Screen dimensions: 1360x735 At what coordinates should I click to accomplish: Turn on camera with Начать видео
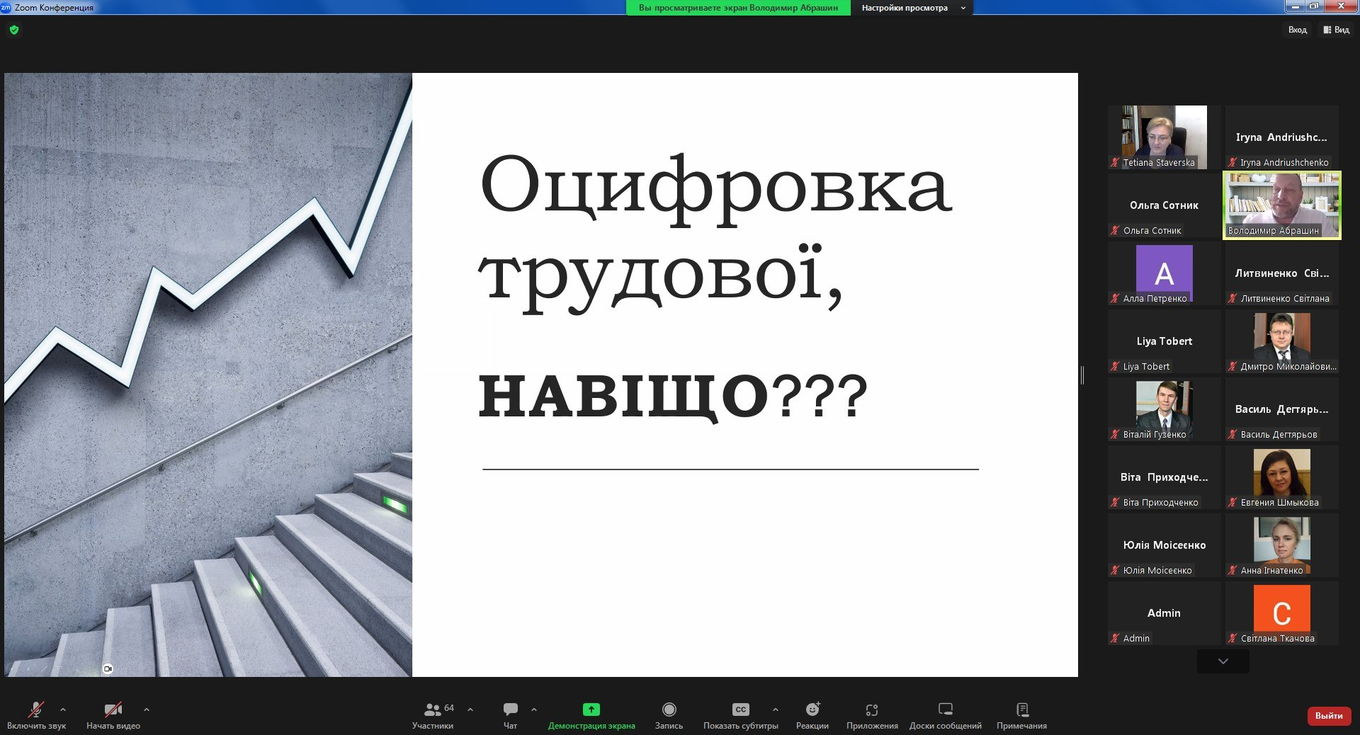point(113,710)
